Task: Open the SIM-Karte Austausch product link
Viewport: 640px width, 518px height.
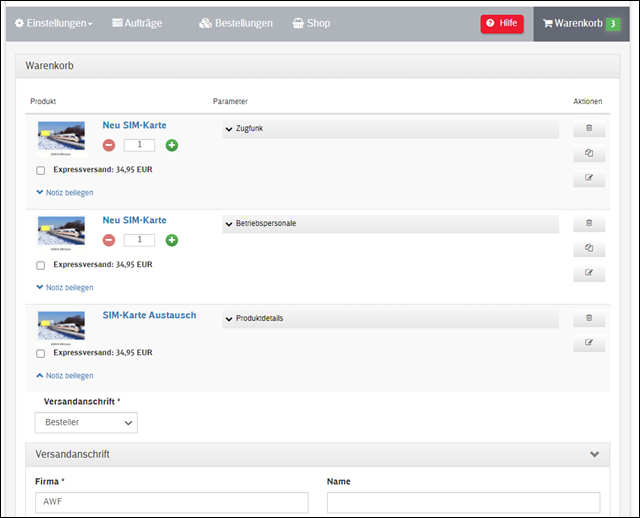Action: coord(149,315)
